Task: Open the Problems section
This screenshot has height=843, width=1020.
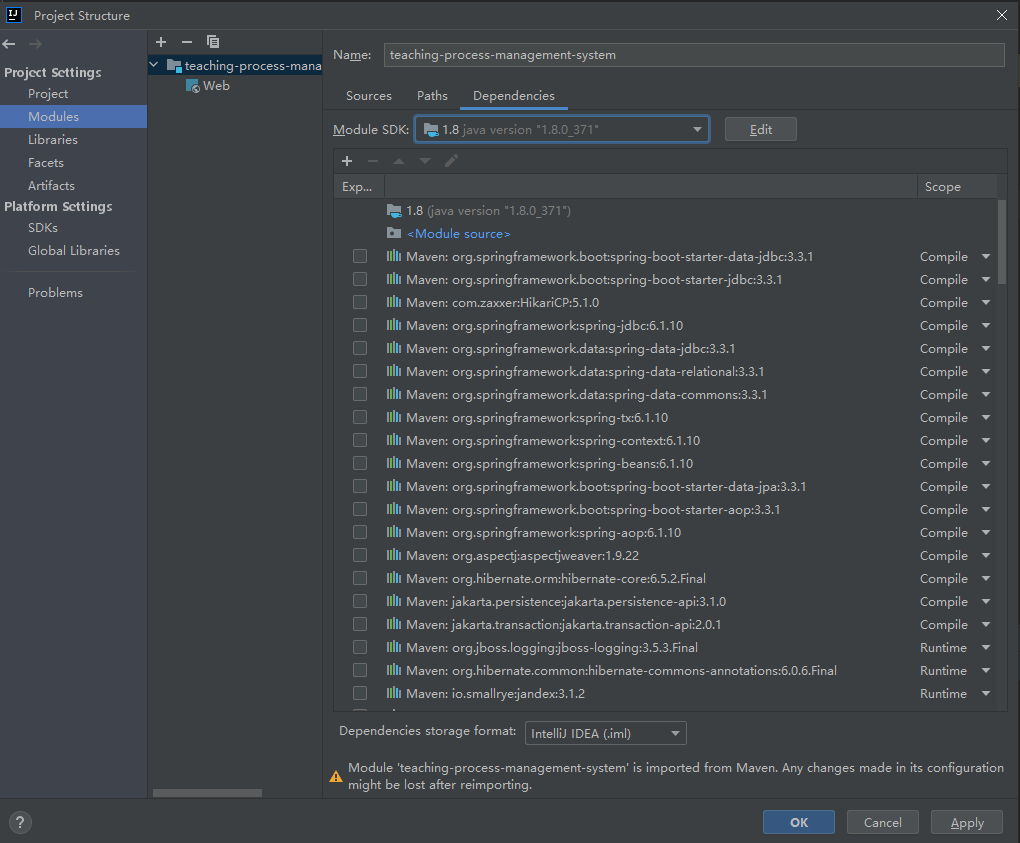Action: 55,293
